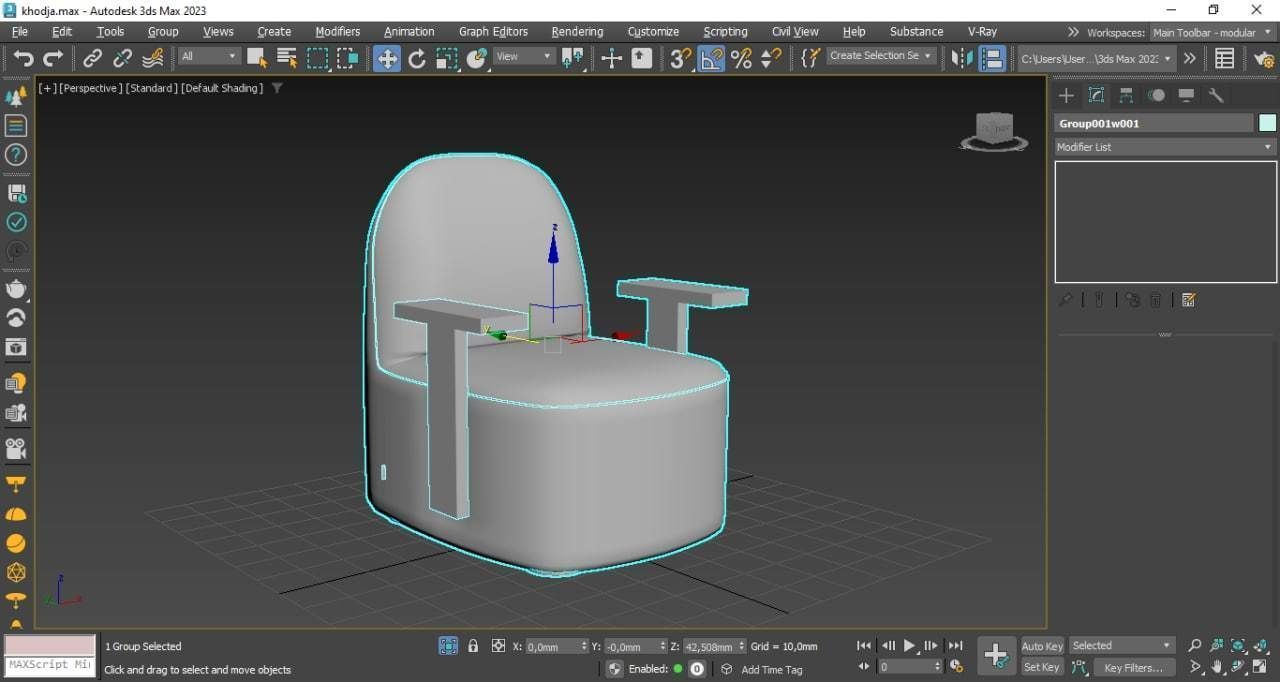Select the Select and Rotate tool
The height and width of the screenshot is (682, 1280).
point(417,58)
